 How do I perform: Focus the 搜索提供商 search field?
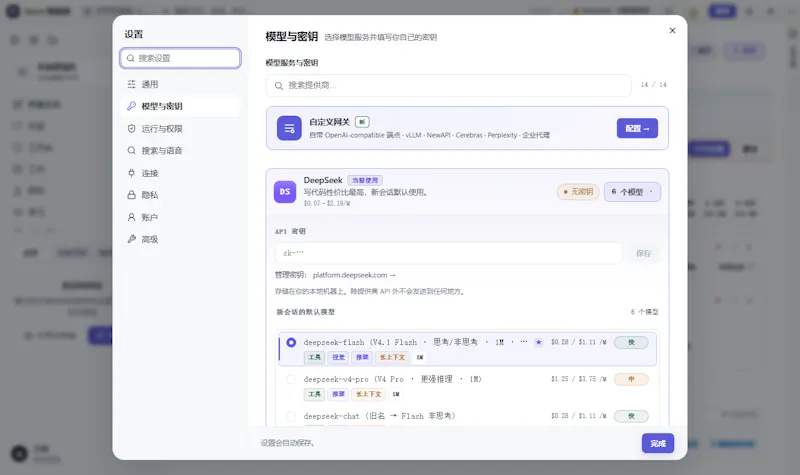(448, 86)
